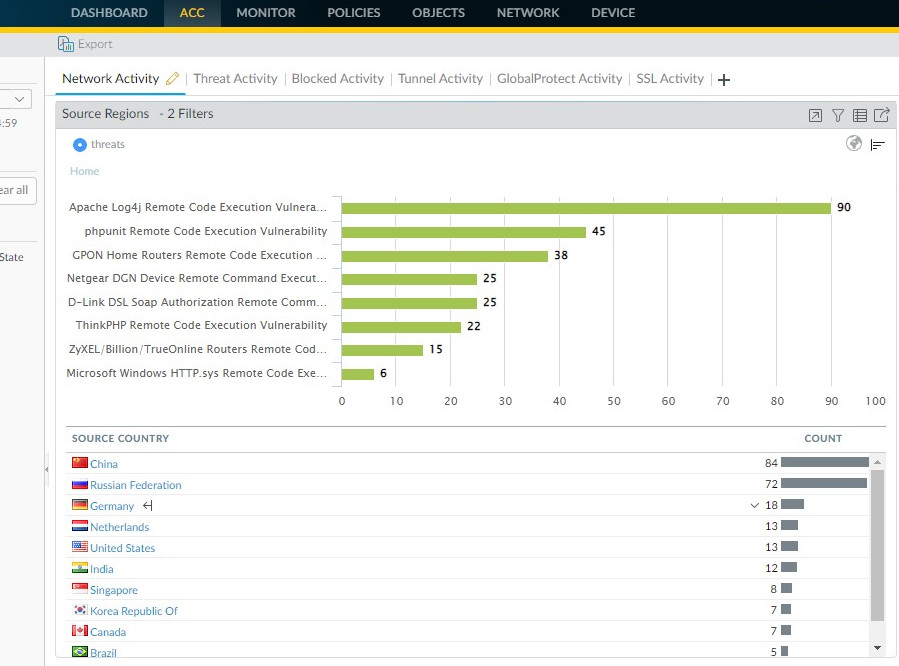Click the Canada flag icon

point(80,631)
